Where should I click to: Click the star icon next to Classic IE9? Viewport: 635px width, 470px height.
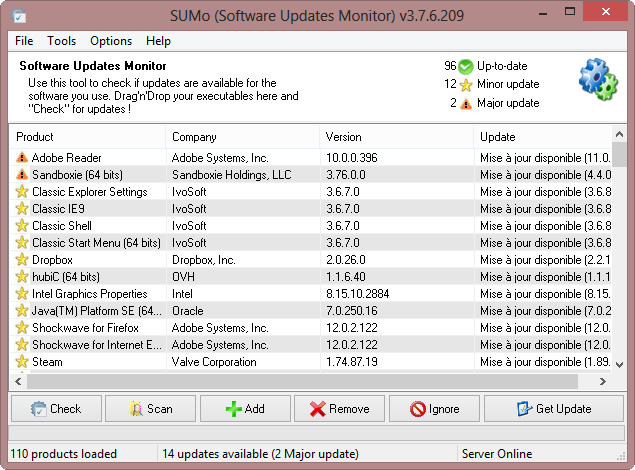click(x=22, y=208)
